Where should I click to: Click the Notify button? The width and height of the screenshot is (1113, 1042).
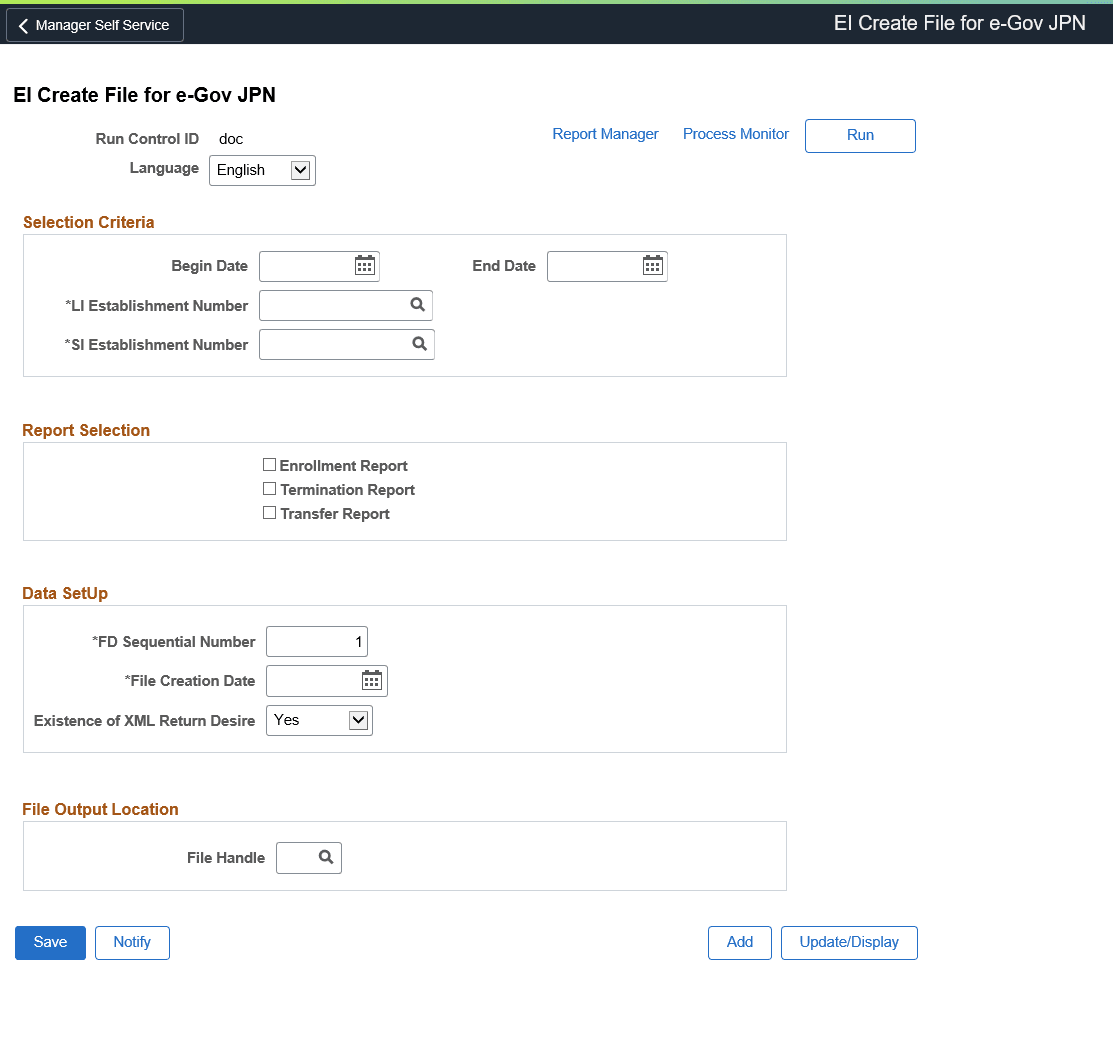[x=132, y=942]
